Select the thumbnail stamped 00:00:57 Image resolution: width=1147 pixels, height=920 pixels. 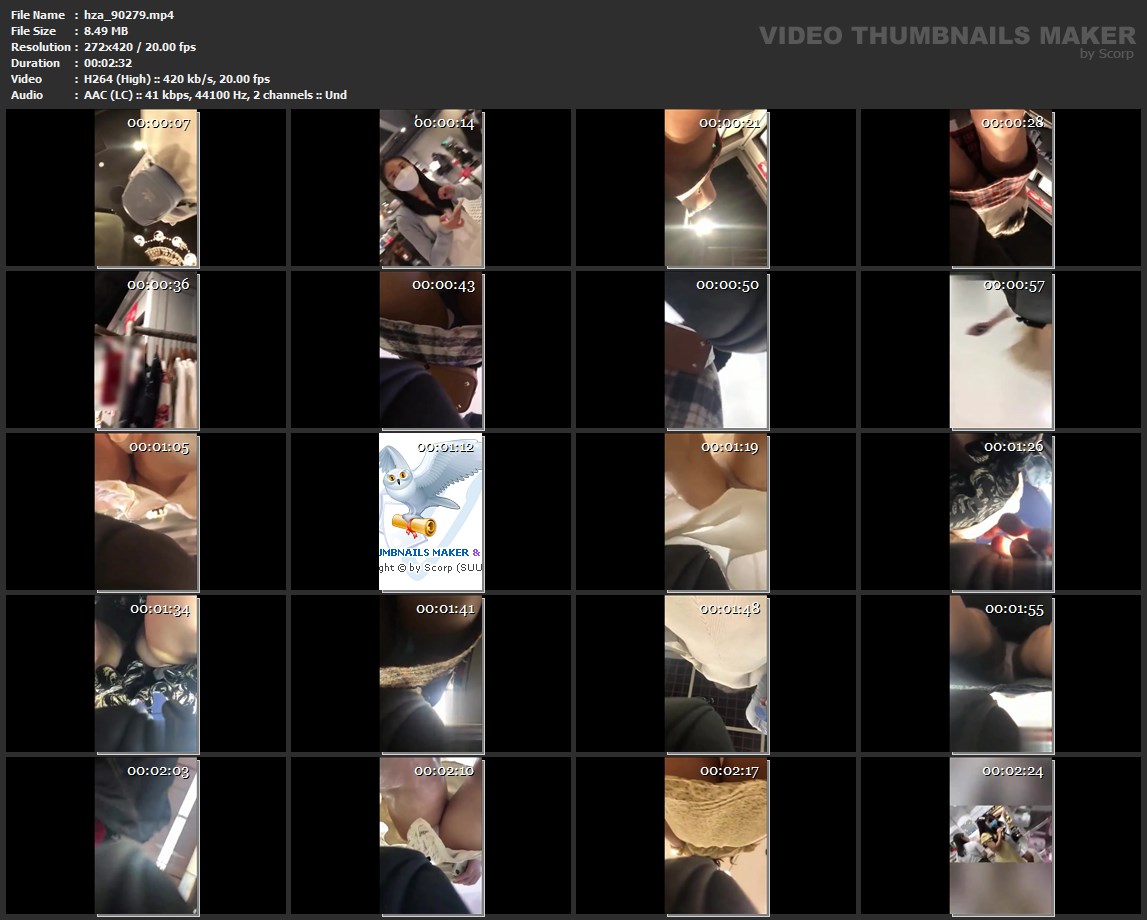tap(1001, 350)
